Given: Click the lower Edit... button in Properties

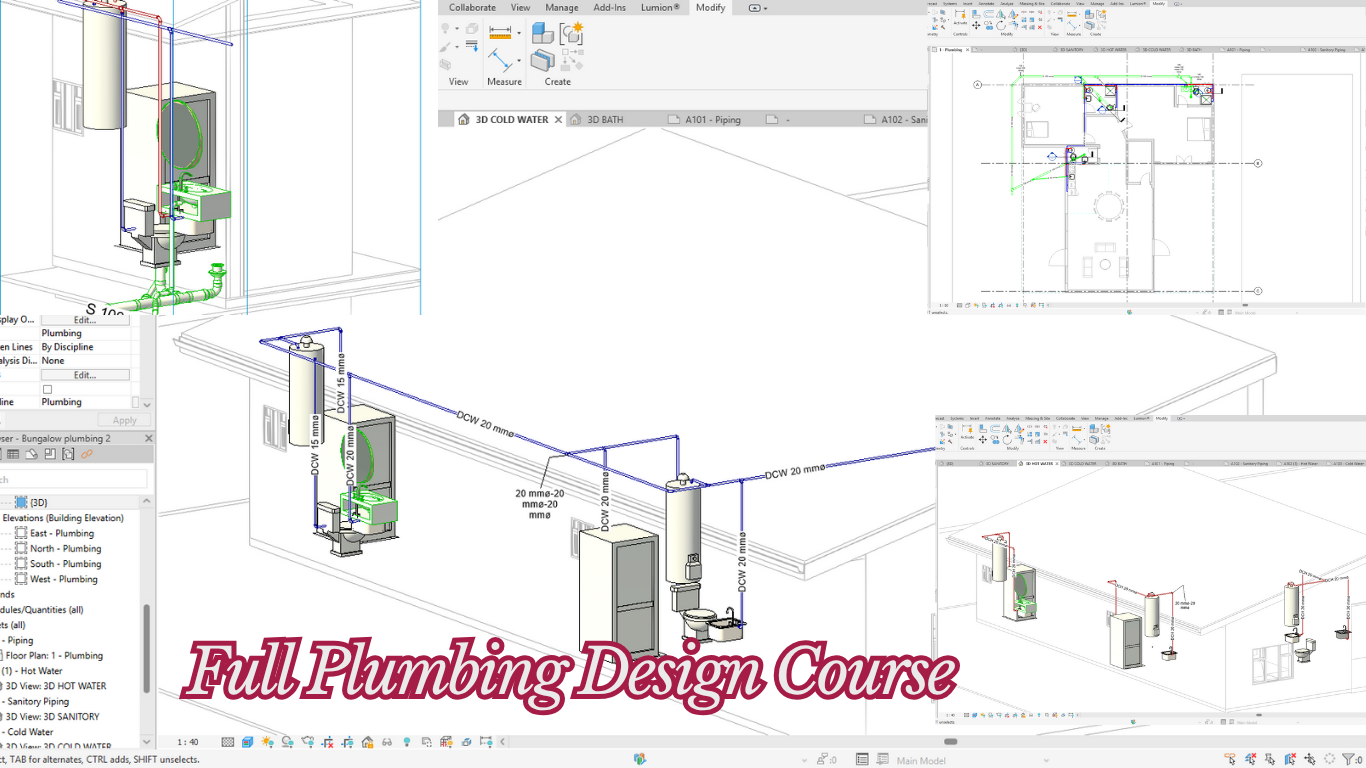Looking at the screenshot, I should 84,375.
